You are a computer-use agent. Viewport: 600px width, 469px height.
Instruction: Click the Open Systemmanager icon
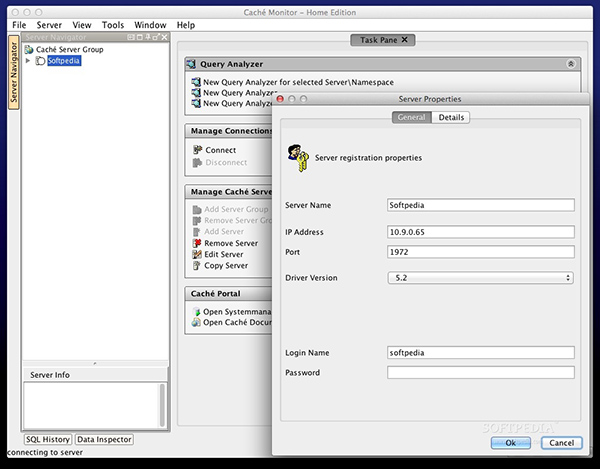click(x=196, y=312)
